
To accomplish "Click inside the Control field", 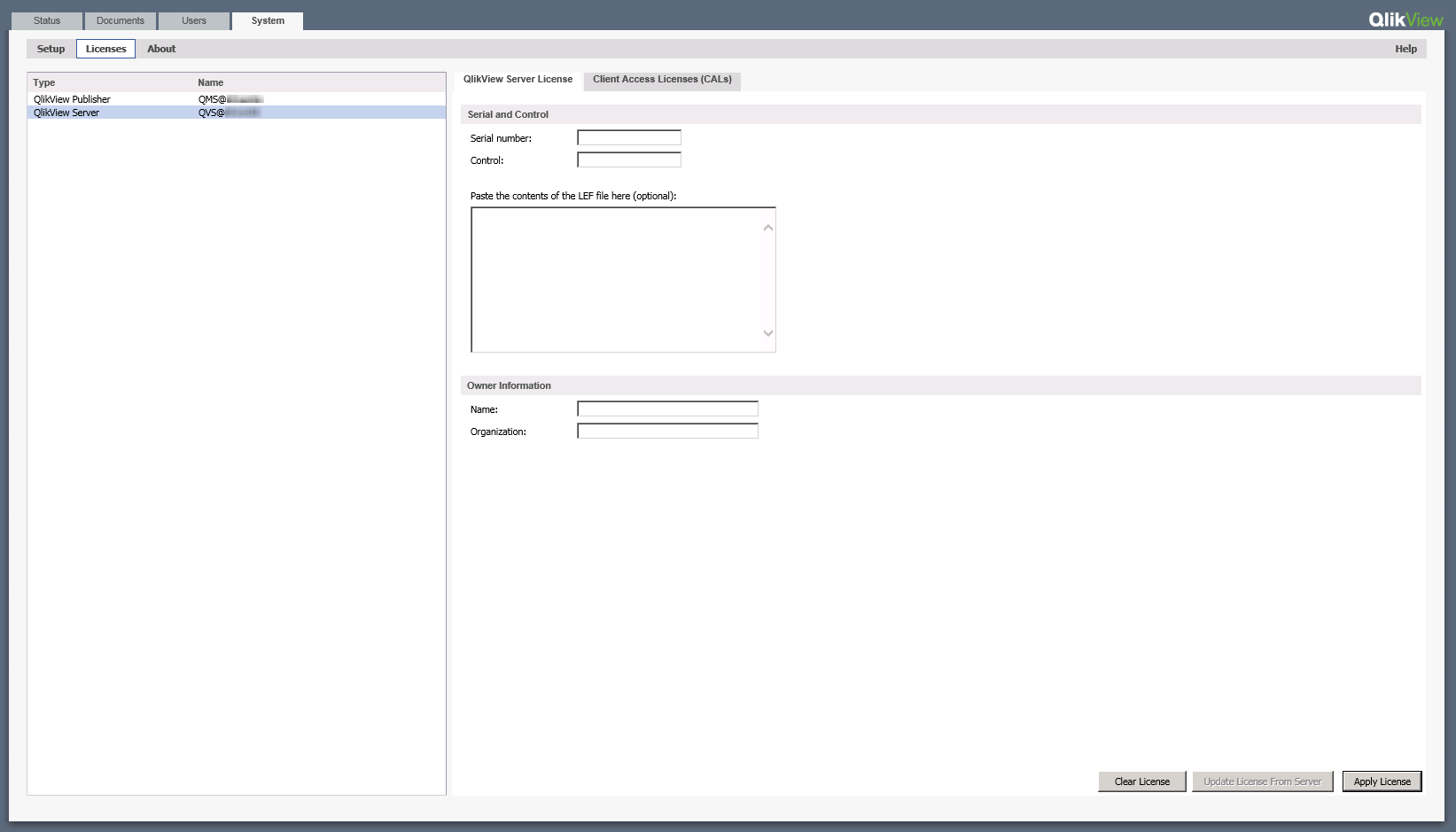I will point(628,159).
